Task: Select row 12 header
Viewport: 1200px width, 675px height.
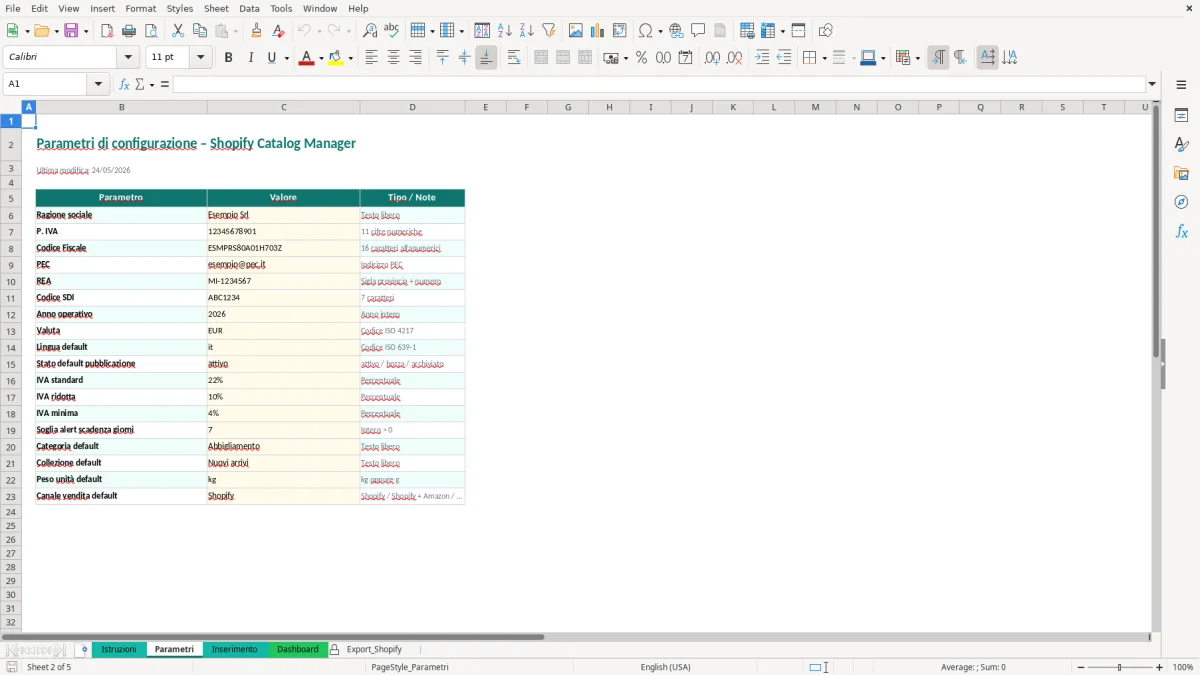Action: coord(11,314)
